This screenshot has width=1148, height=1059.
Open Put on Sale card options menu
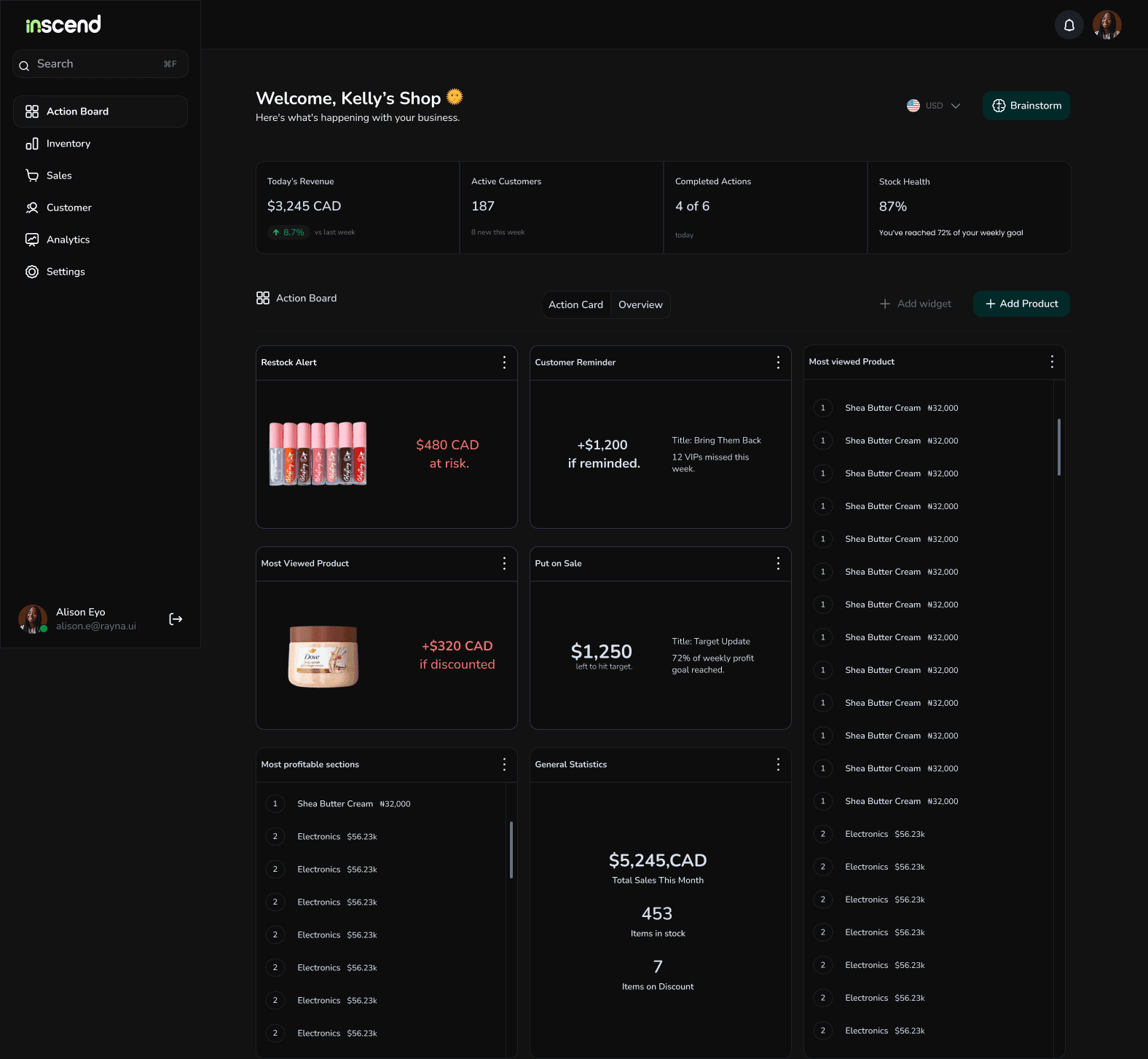[x=778, y=564]
